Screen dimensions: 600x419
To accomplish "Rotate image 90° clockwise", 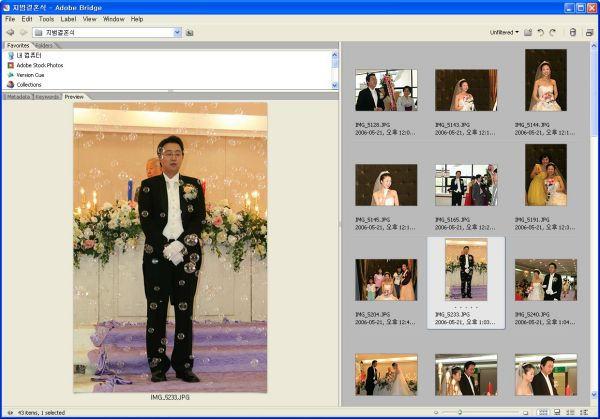I will pos(553,32).
